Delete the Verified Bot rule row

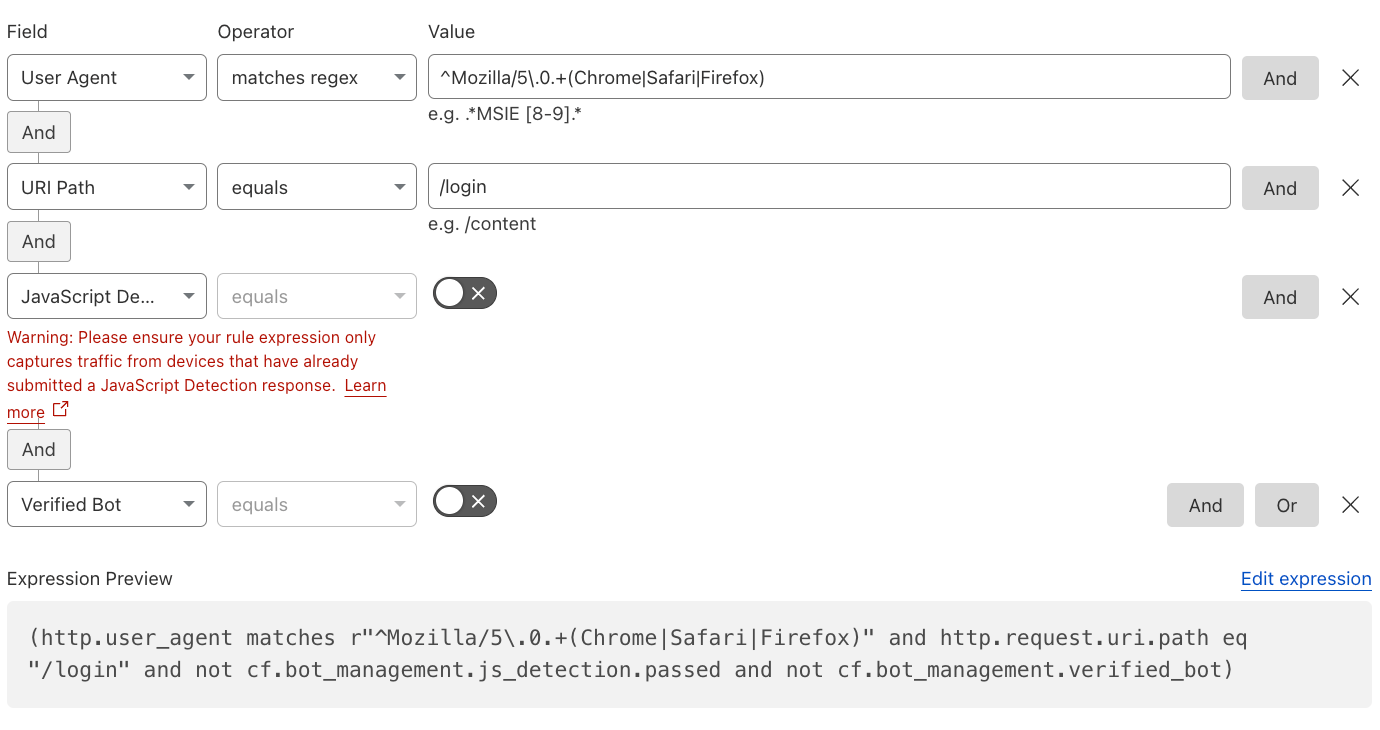pyautogui.click(x=1350, y=505)
